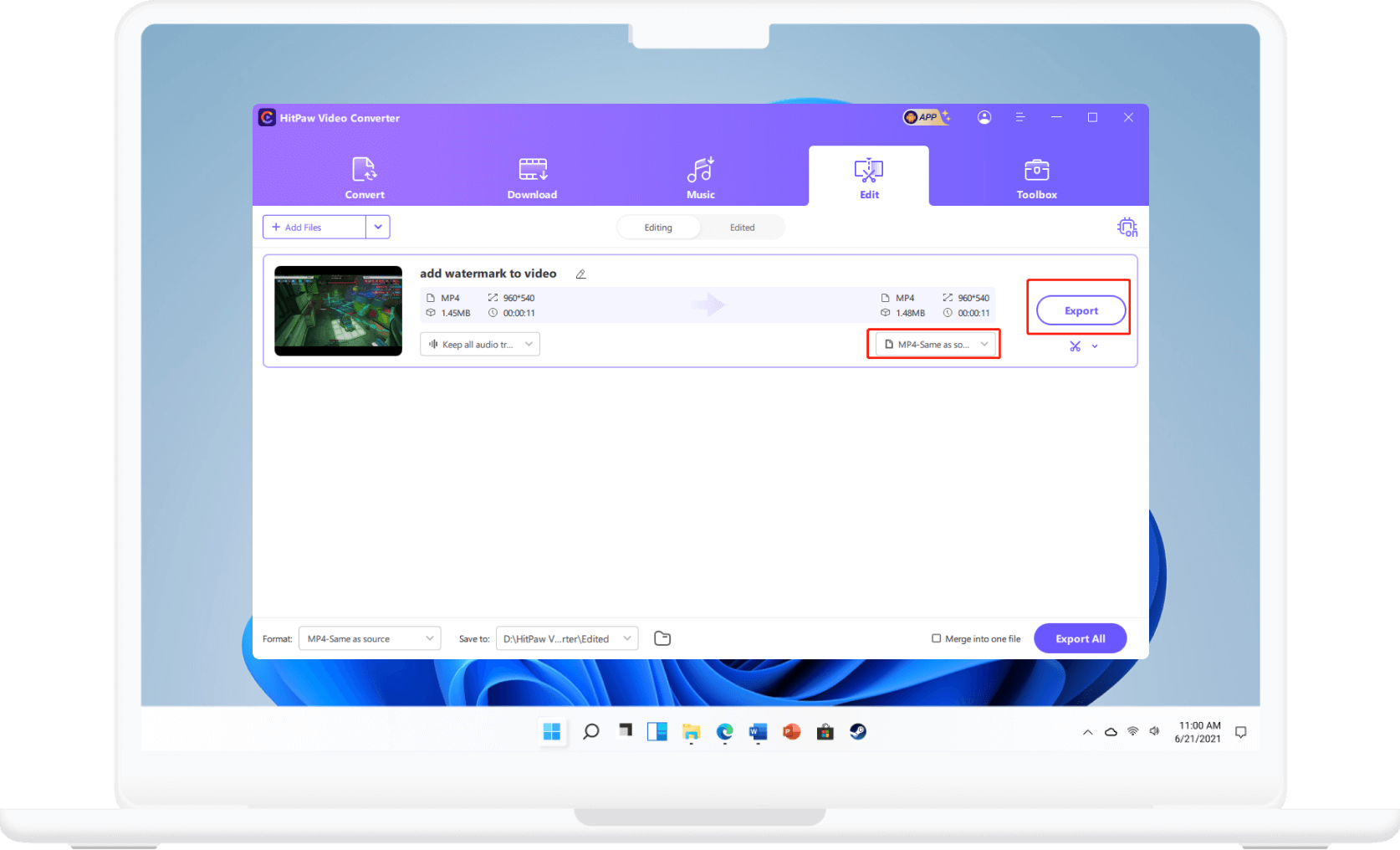The image size is (1400, 850).
Task: Open the notifications tray icon
Action: (x=1240, y=732)
